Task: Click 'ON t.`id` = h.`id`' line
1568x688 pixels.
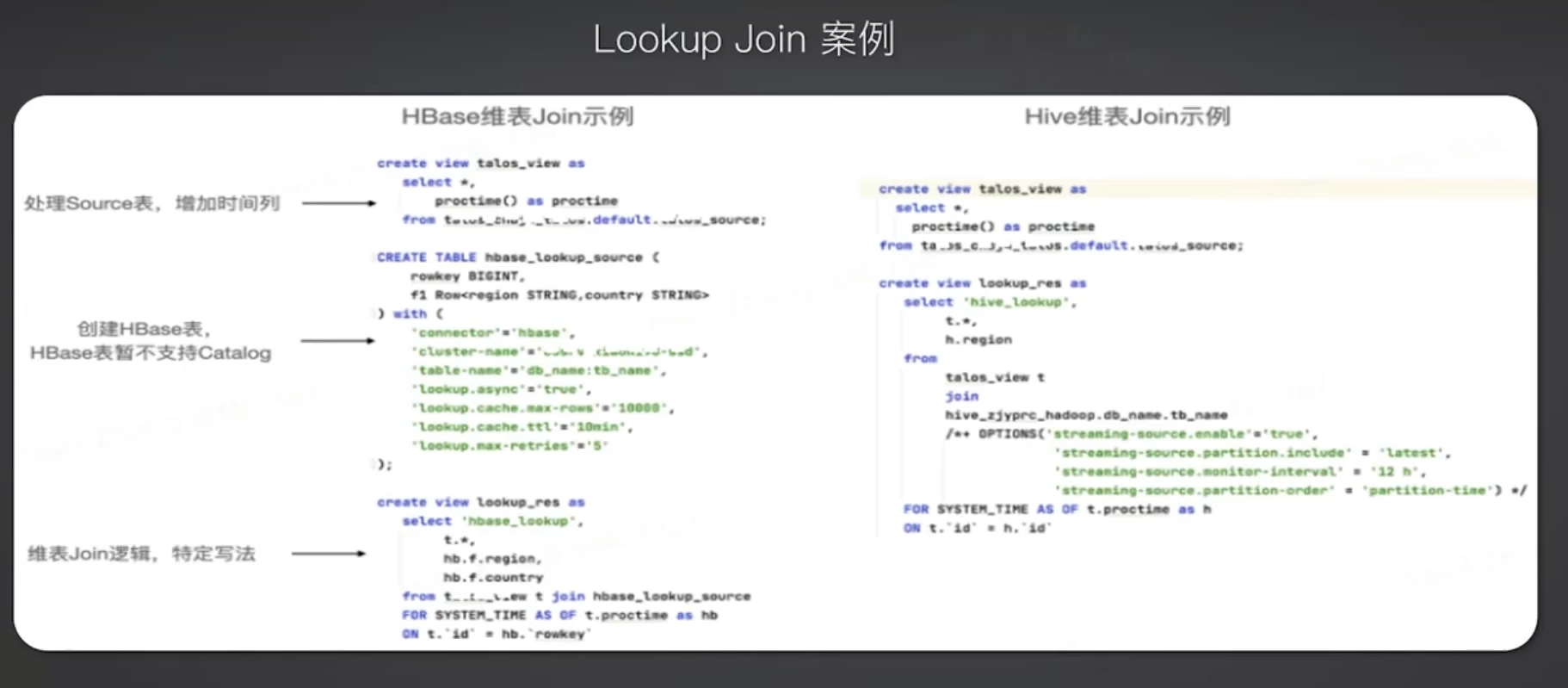Action: point(978,529)
